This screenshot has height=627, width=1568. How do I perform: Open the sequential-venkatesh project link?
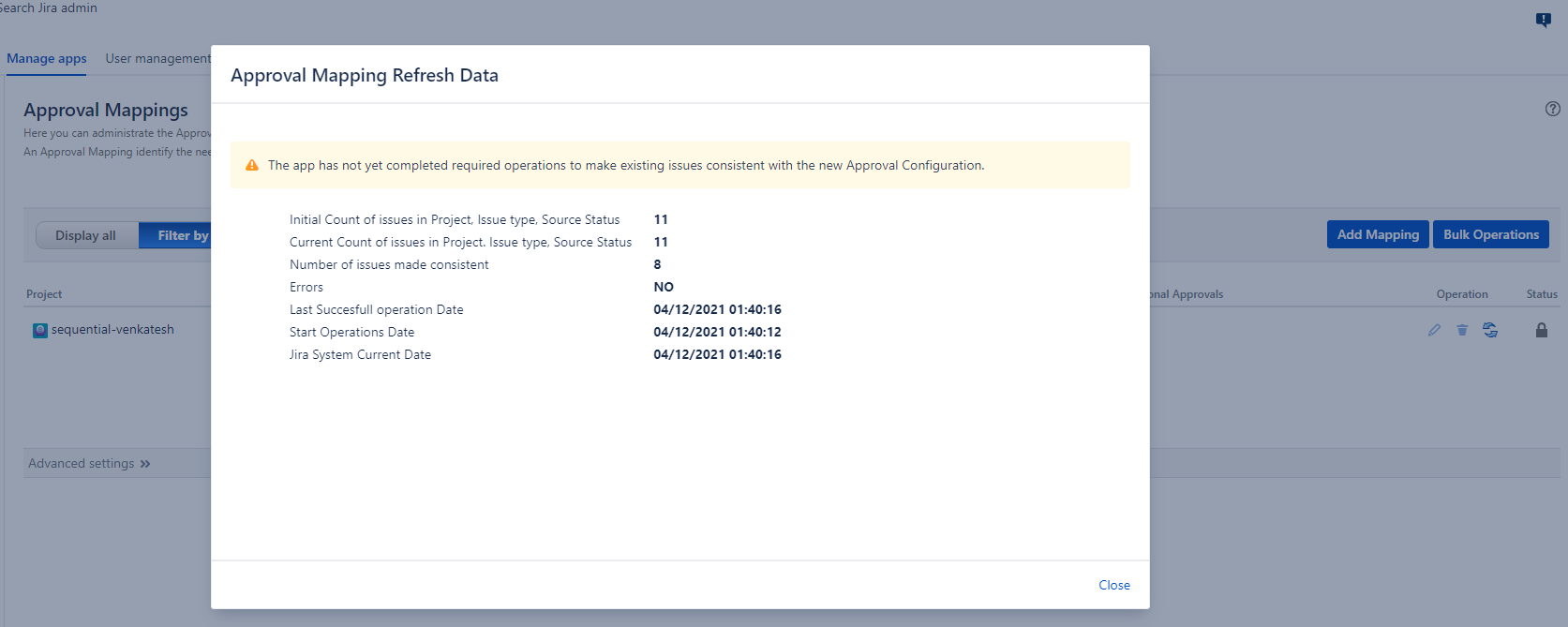click(112, 330)
